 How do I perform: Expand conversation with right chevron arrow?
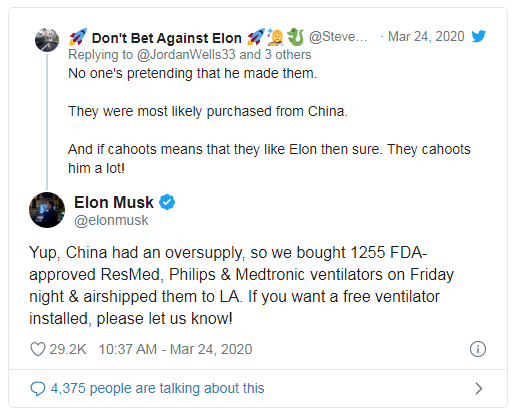click(x=479, y=389)
